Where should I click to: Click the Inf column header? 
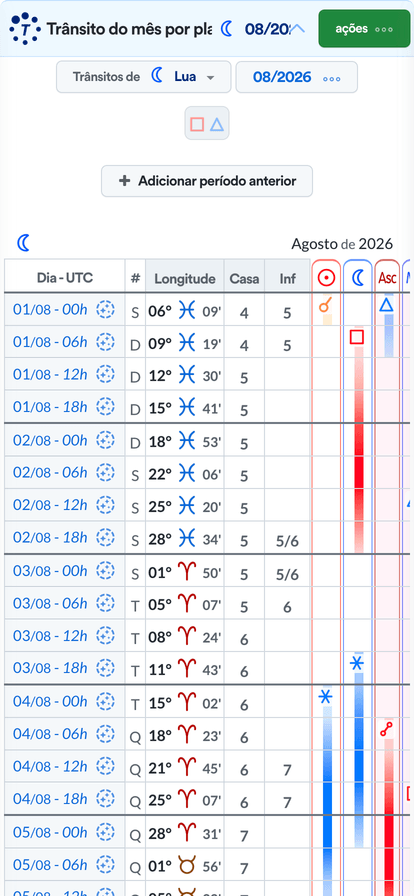coord(288,278)
